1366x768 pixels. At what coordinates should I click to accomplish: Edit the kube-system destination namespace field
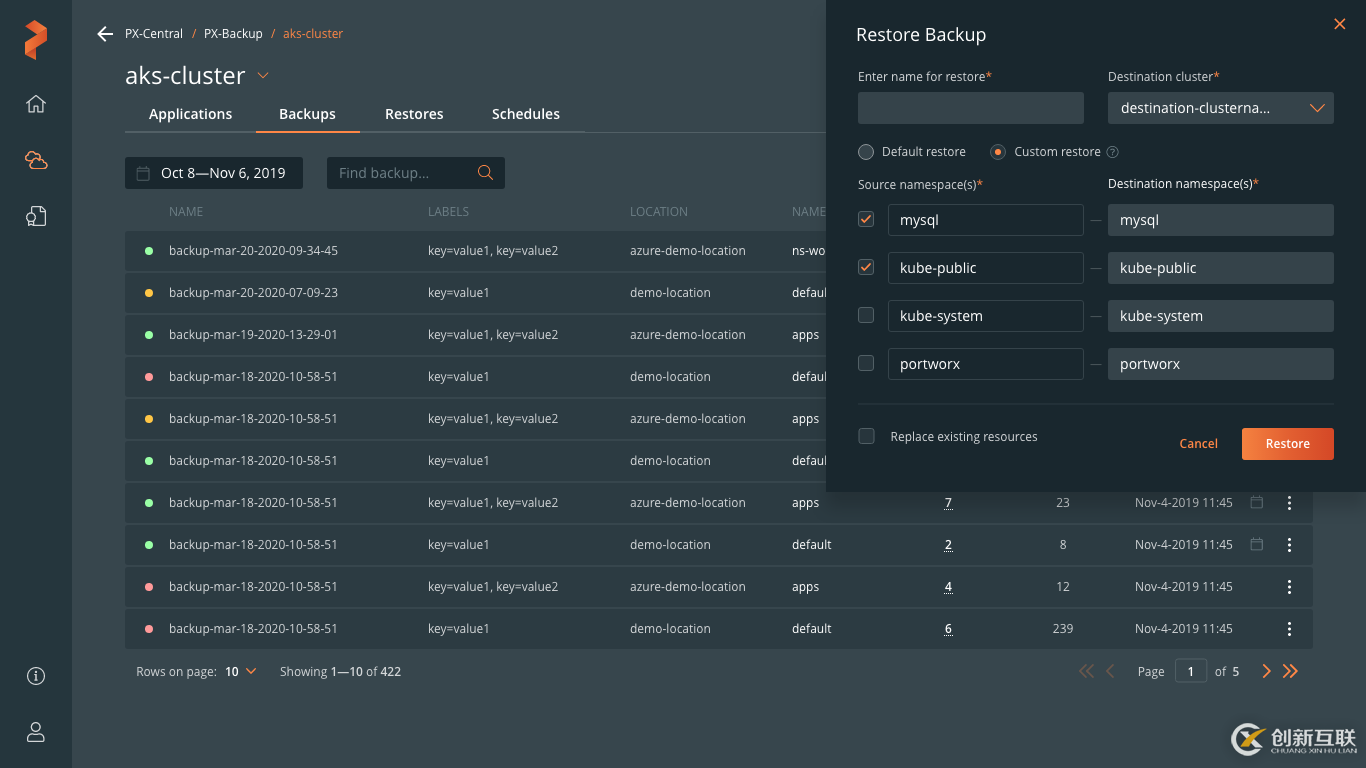click(1221, 316)
